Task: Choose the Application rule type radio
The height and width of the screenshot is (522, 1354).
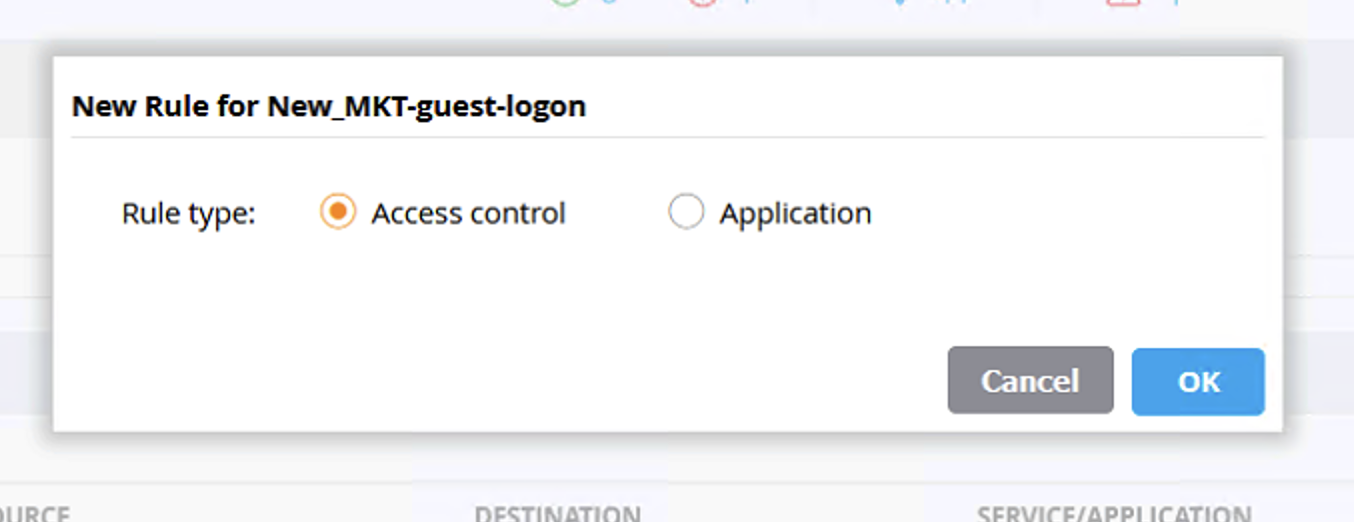Action: 686,212
